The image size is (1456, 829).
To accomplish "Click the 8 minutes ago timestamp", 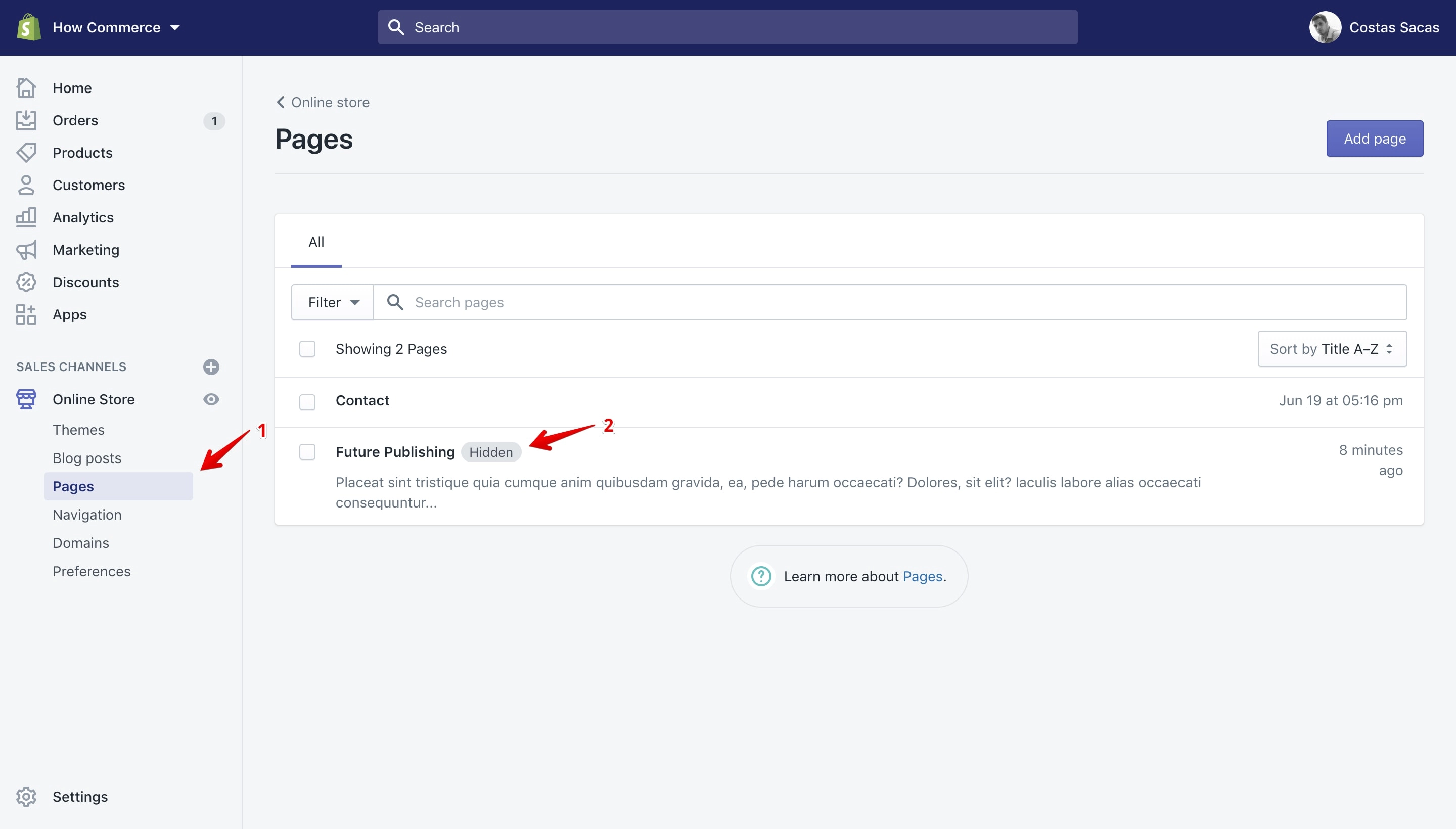I will point(1371,460).
